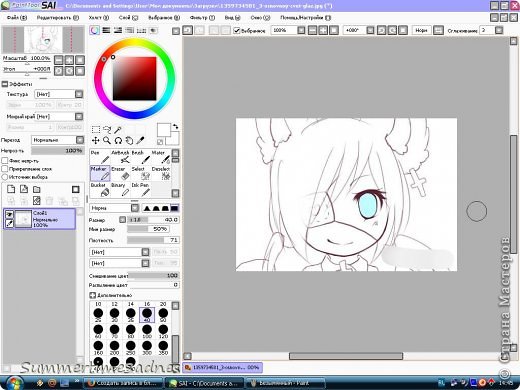
Task: Create a new layer folder
Action: pyautogui.click(x=37, y=189)
